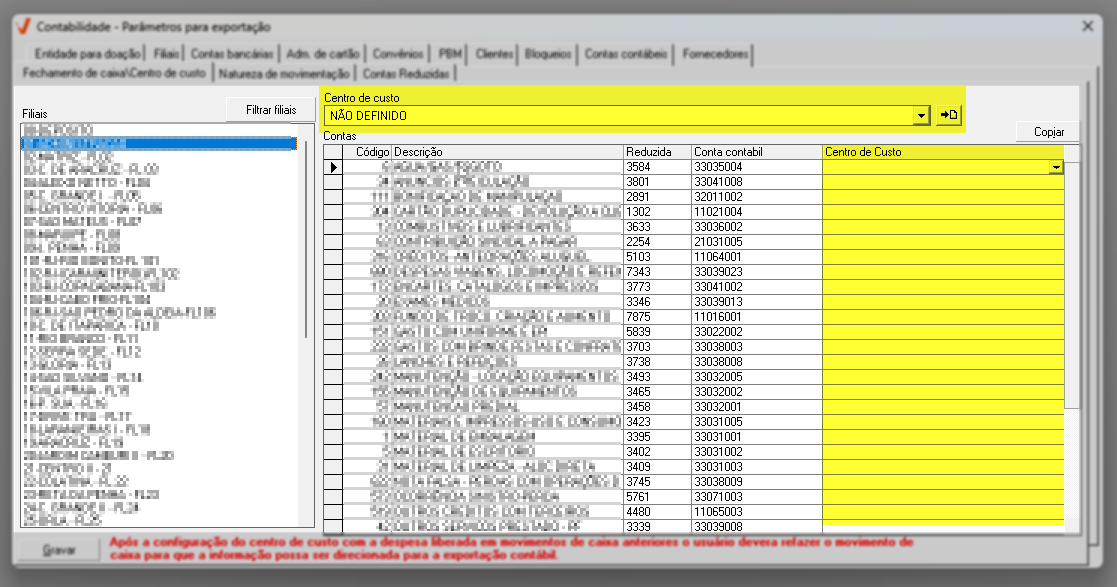Go to the Fornecedores tab
The image size is (1117, 587).
716,54
